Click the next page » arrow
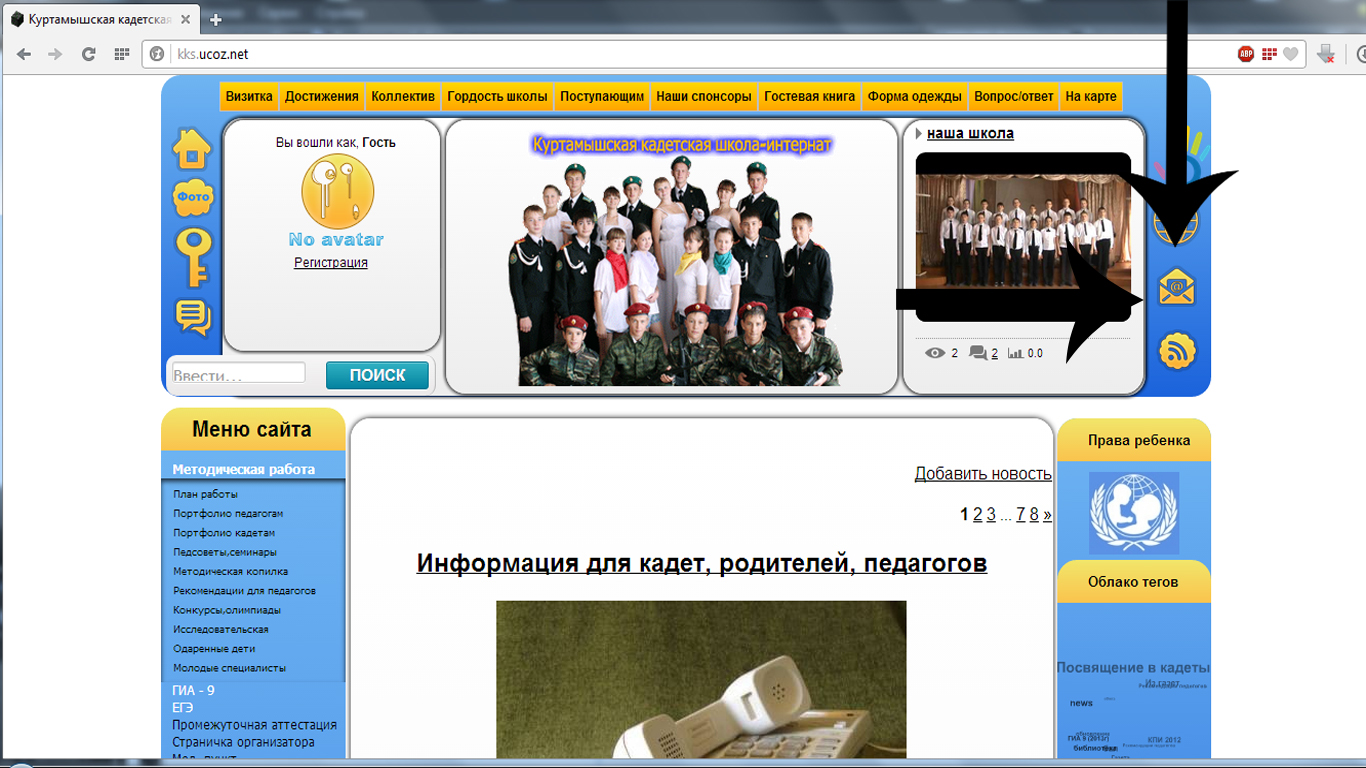Screen dimensions: 1366x768 coord(1047,514)
